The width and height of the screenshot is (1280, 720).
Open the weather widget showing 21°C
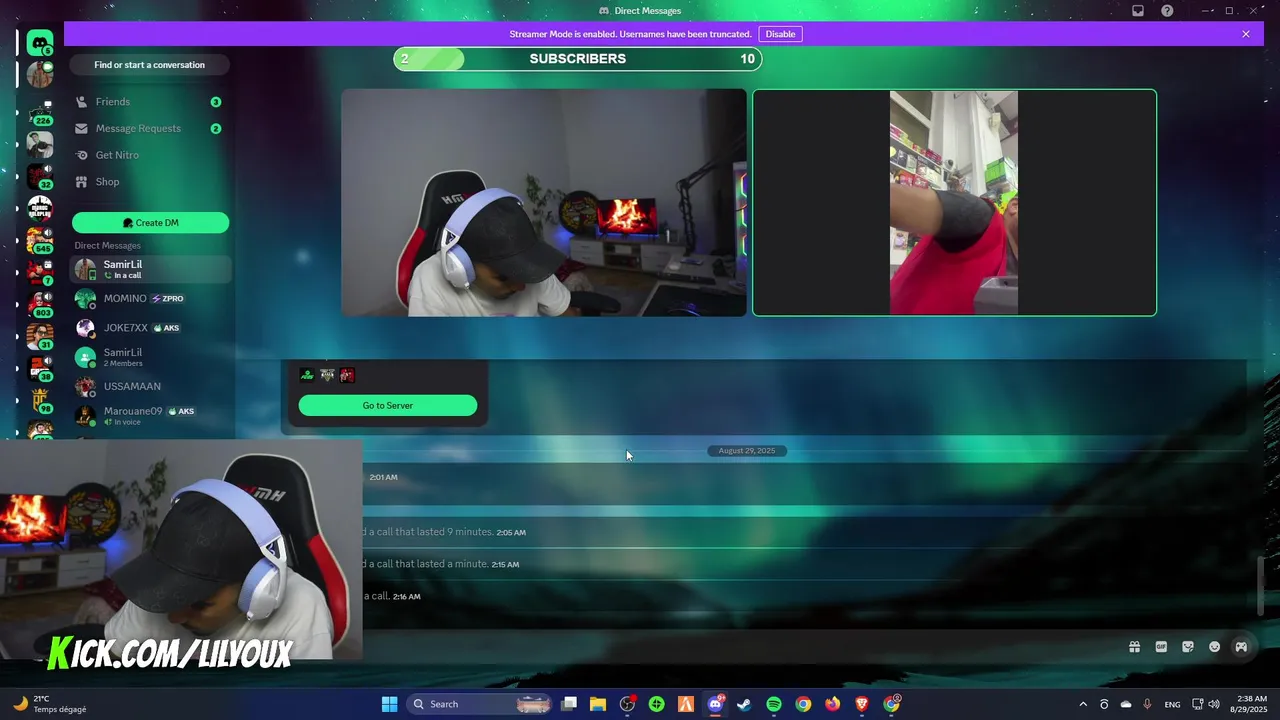point(50,704)
